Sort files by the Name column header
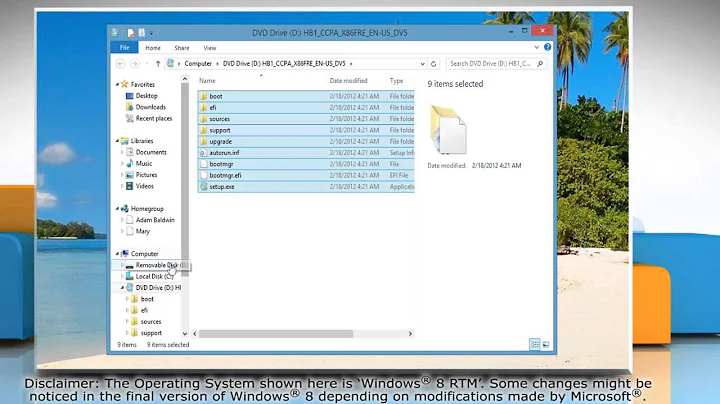The height and width of the screenshot is (404, 720). pos(207,81)
